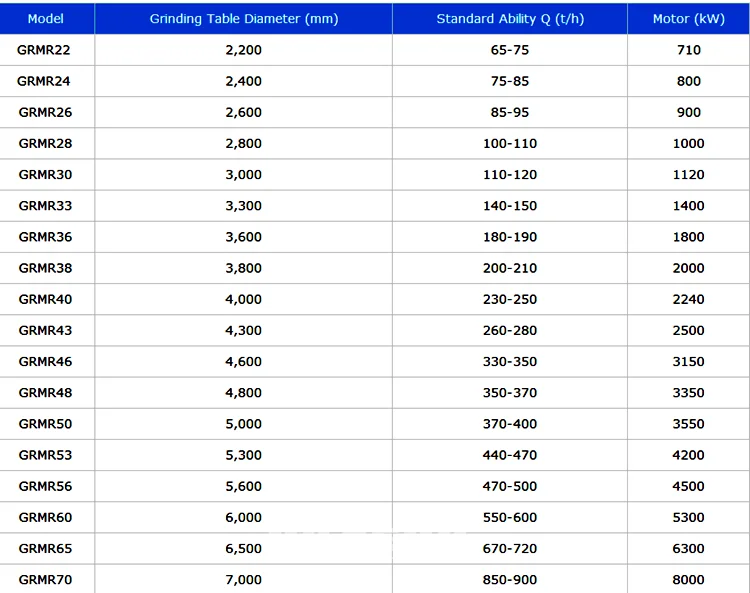Click the 65-75 ability value
Image resolution: width=750 pixels, height=593 pixels.
coord(510,49)
